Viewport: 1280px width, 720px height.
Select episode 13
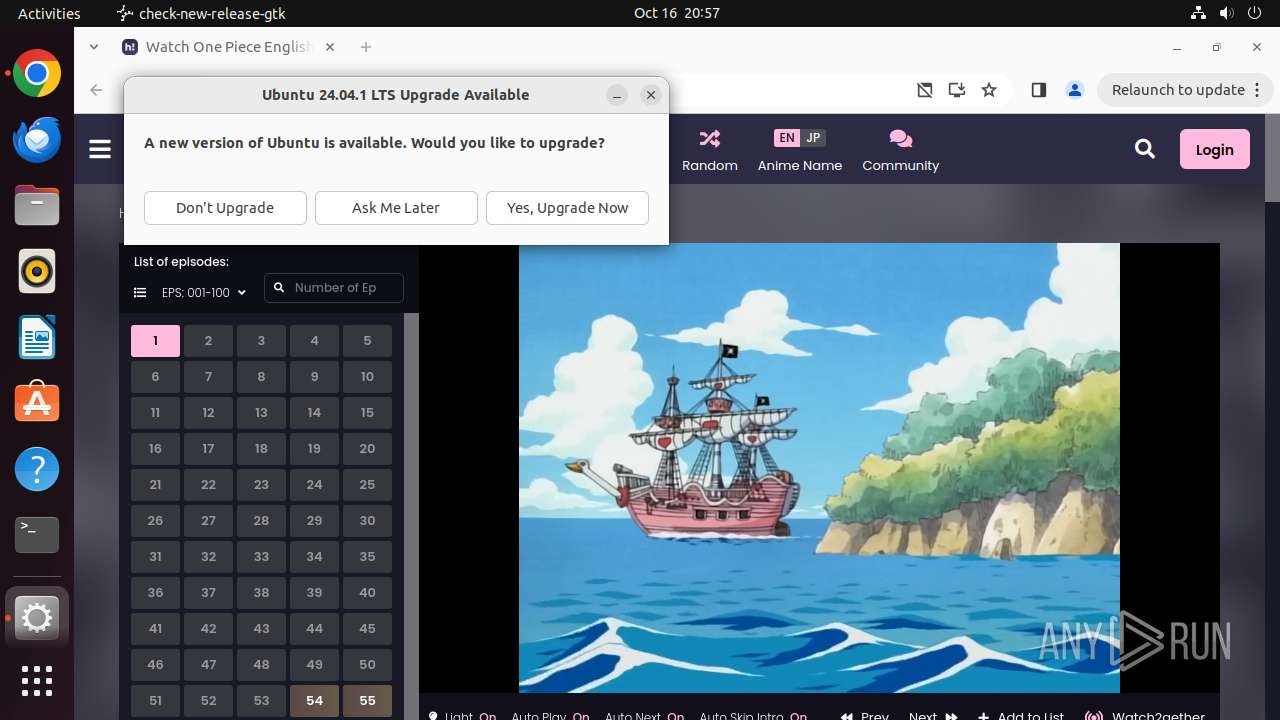pyautogui.click(x=261, y=413)
